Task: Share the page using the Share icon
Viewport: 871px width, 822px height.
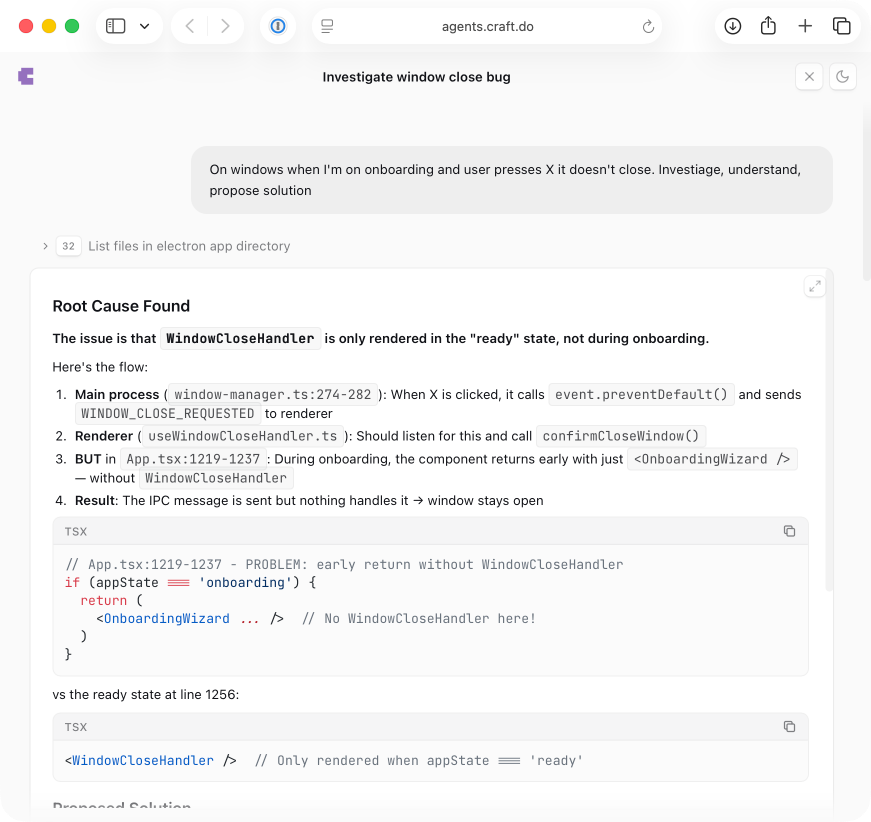Action: [768, 26]
